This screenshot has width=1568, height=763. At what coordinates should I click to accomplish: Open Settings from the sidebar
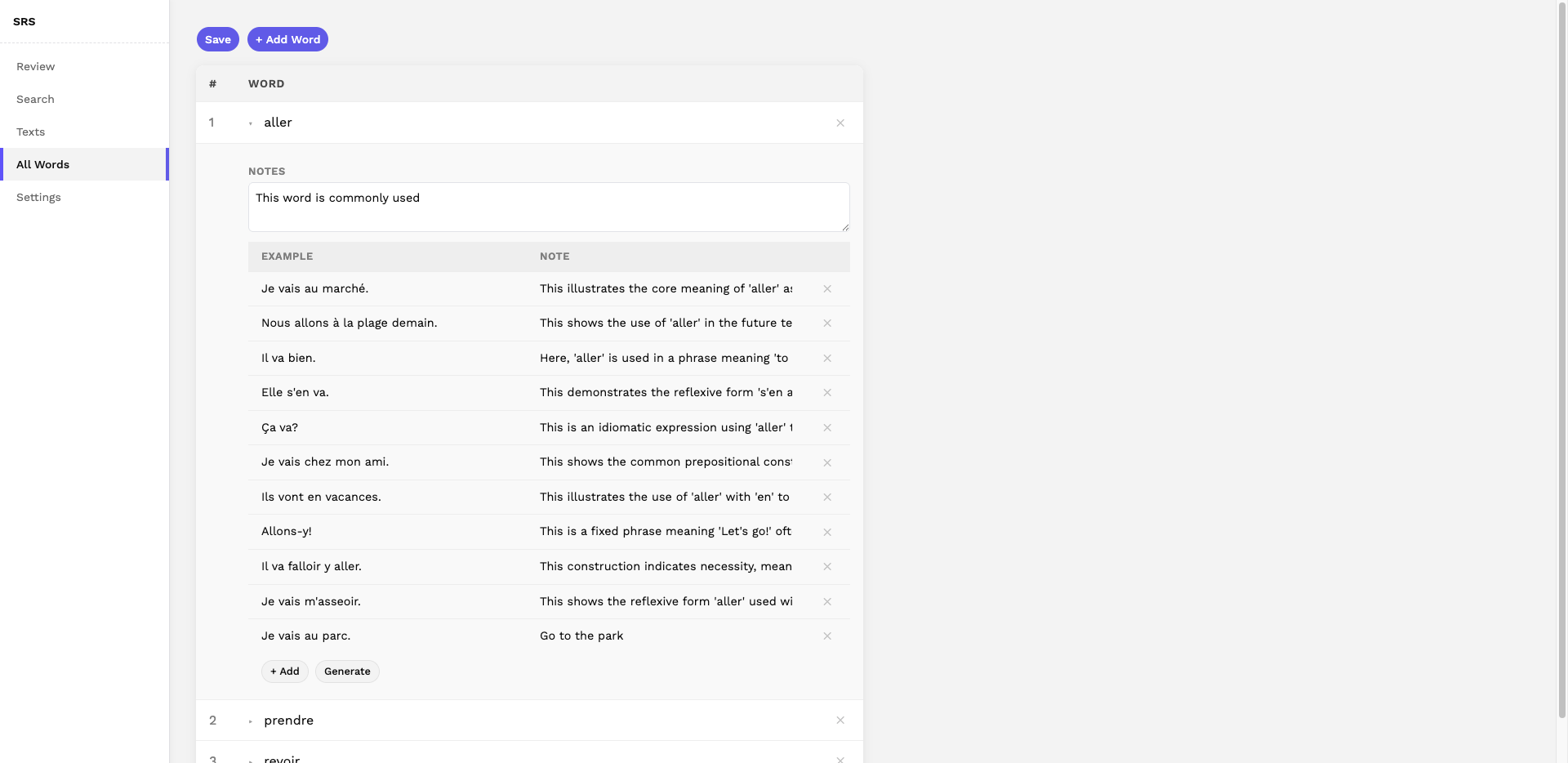(x=85, y=197)
